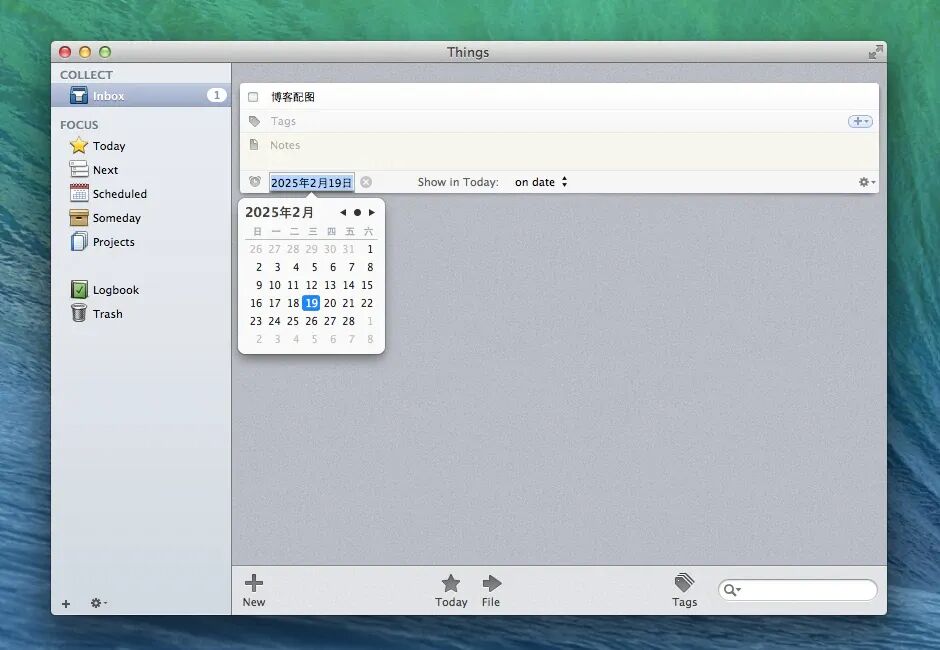This screenshot has width=940, height=650.
Task: Click the notes document icon
Action: tap(254, 145)
